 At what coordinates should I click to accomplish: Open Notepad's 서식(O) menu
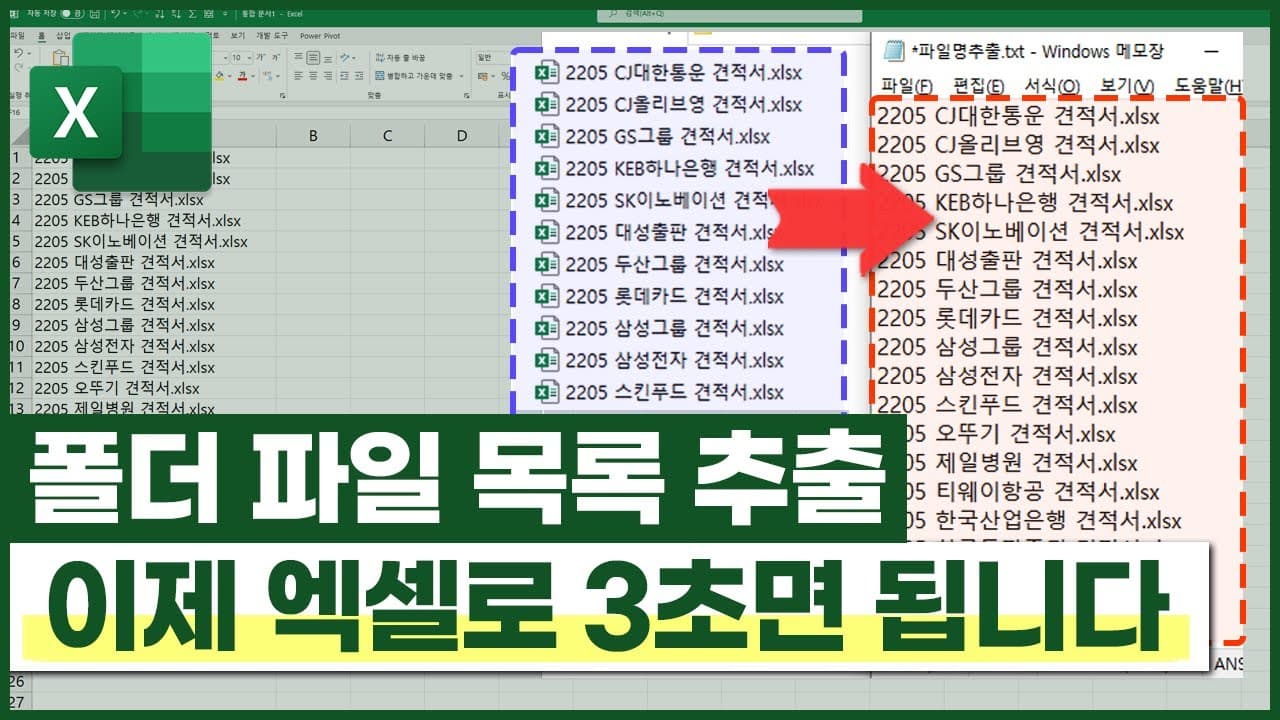click(x=1053, y=86)
